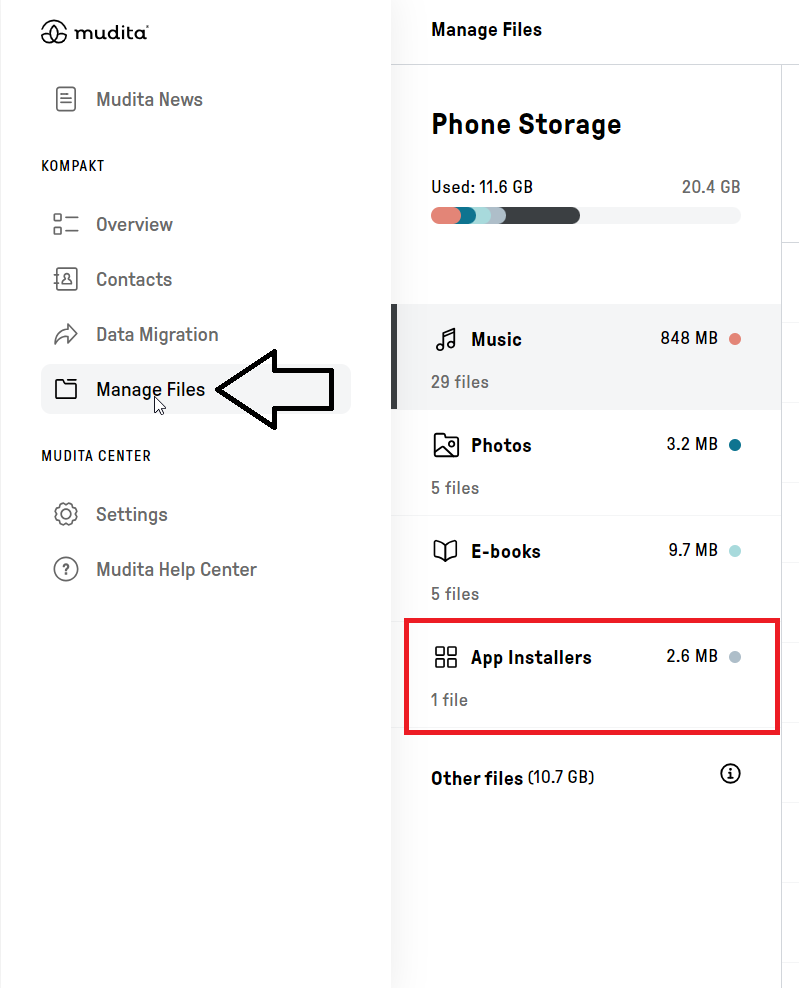Go to the Overview page

[134, 224]
